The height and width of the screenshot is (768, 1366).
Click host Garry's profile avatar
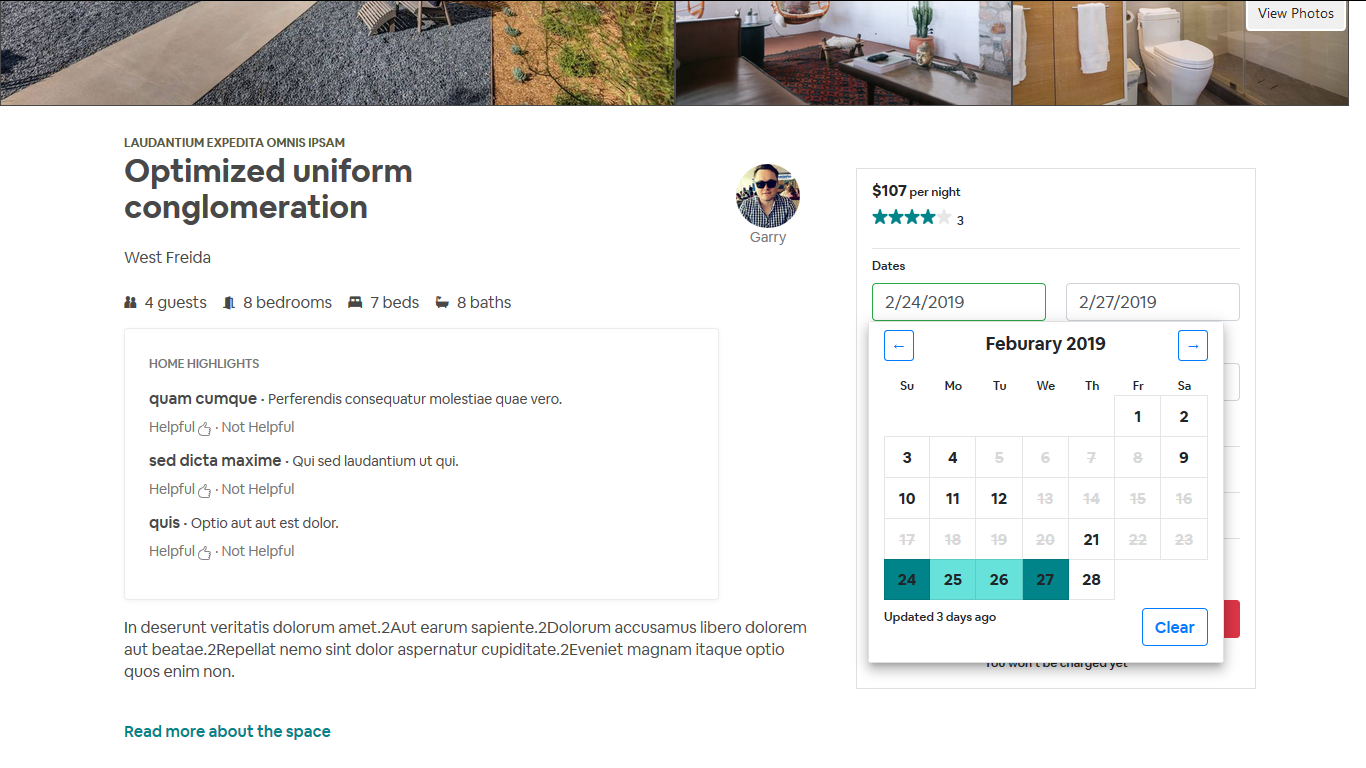coord(768,196)
